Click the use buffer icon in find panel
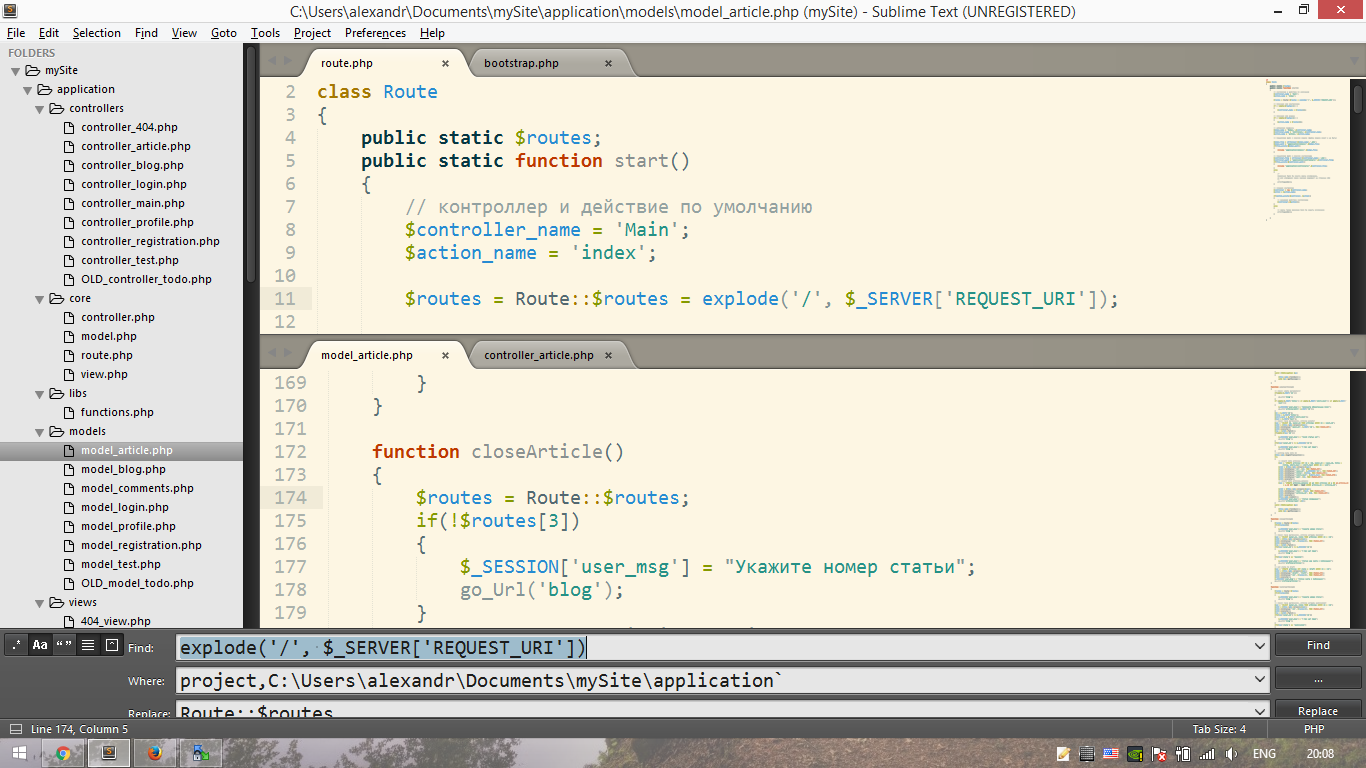1366x768 pixels. coord(112,645)
